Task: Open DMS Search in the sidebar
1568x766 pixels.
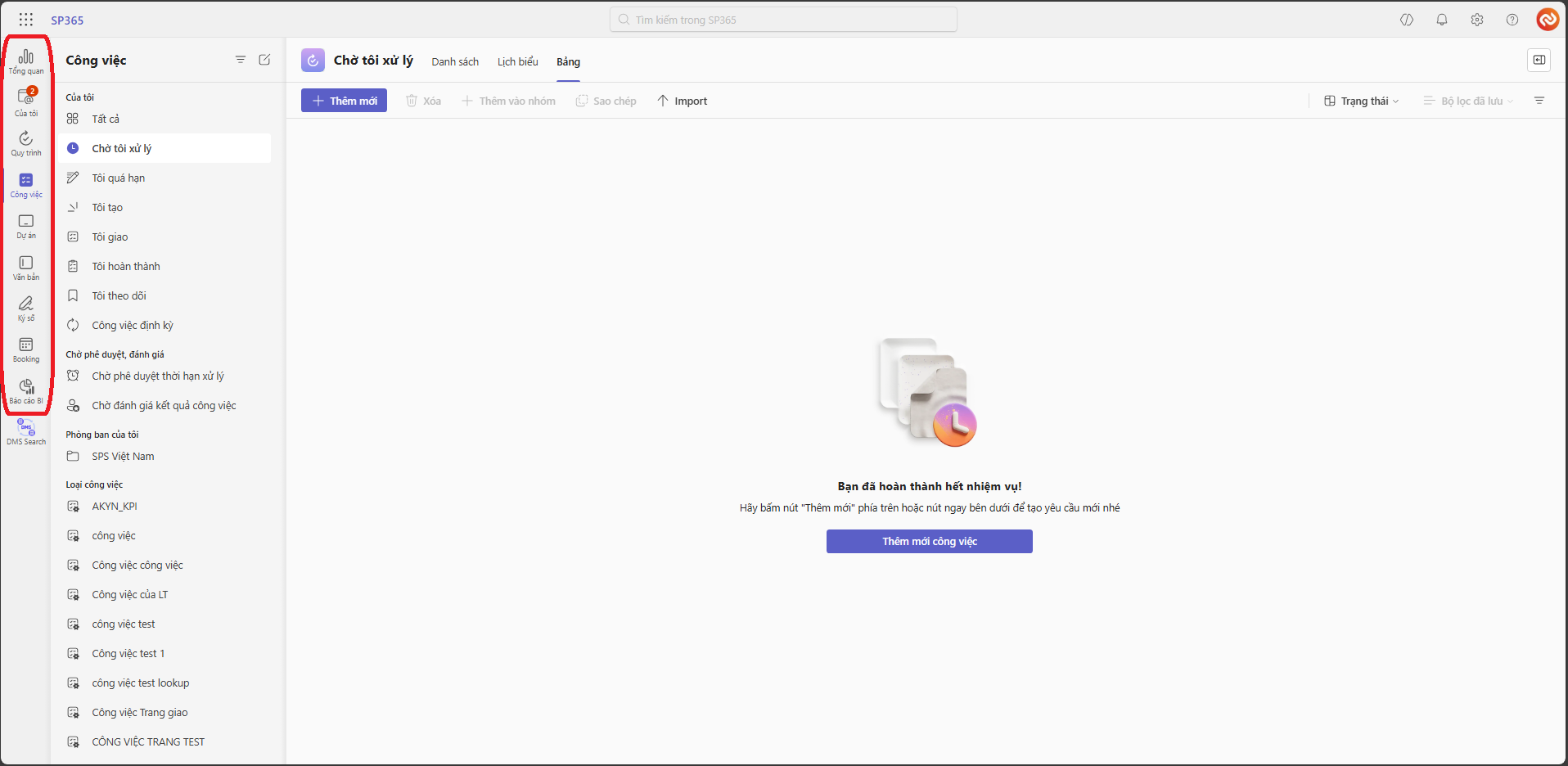Action: click(26, 432)
